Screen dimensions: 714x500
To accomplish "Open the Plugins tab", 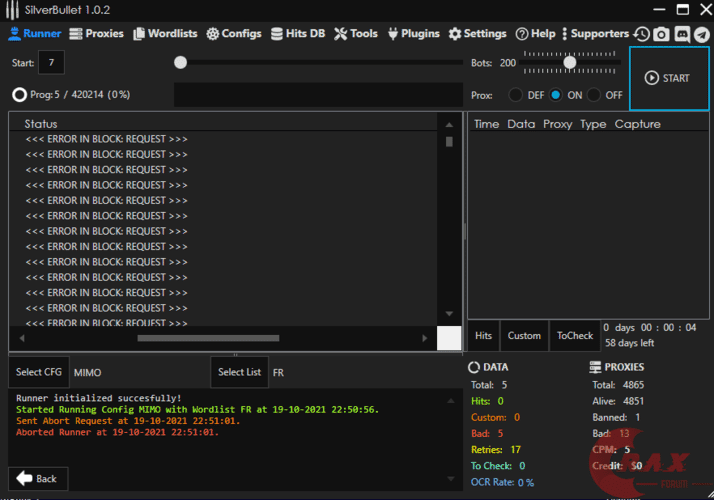I will pos(412,34).
